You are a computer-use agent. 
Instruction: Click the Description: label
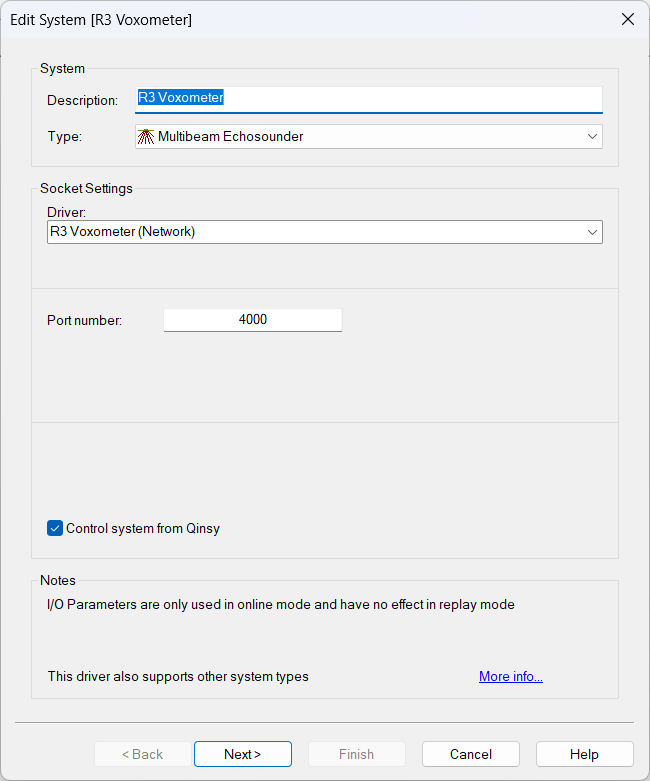click(x=82, y=101)
